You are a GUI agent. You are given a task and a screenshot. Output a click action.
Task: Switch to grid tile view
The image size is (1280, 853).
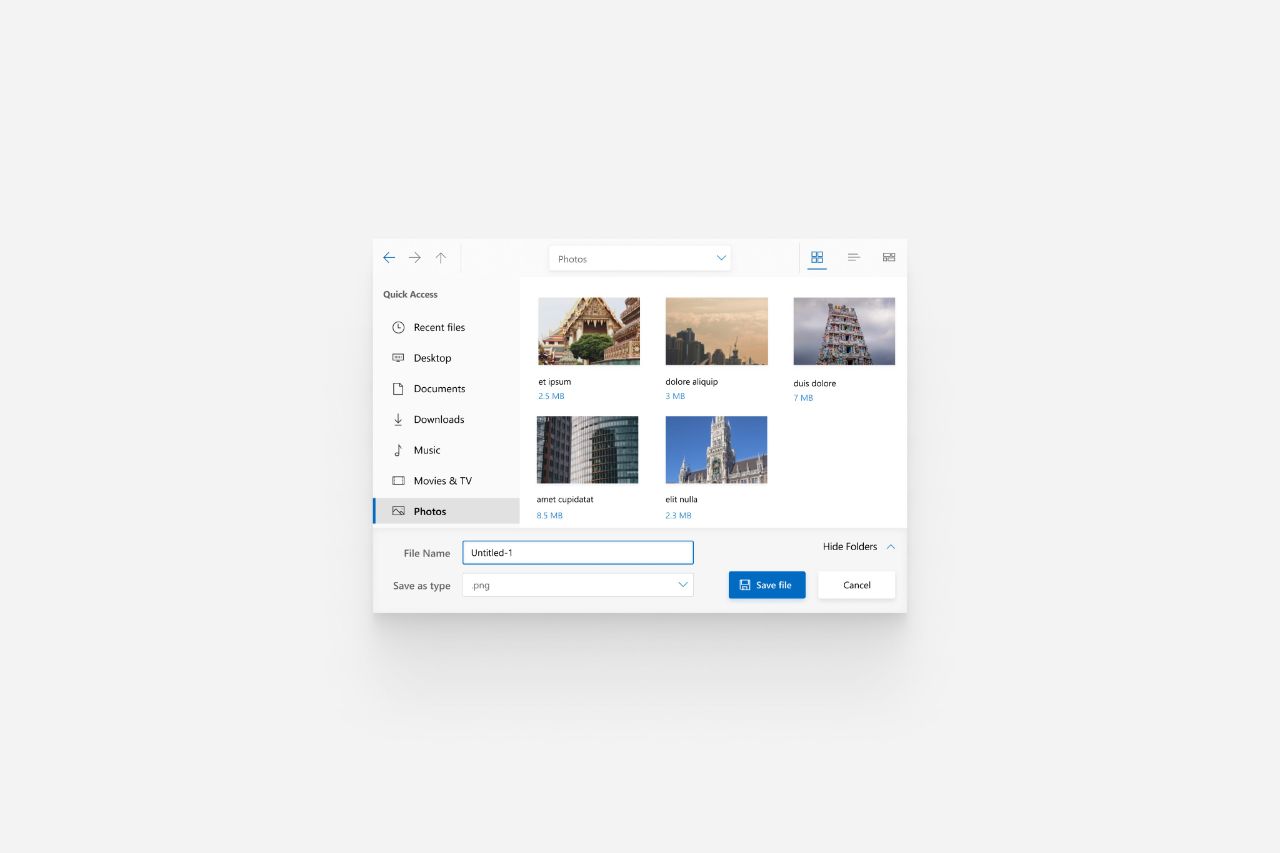click(817, 258)
